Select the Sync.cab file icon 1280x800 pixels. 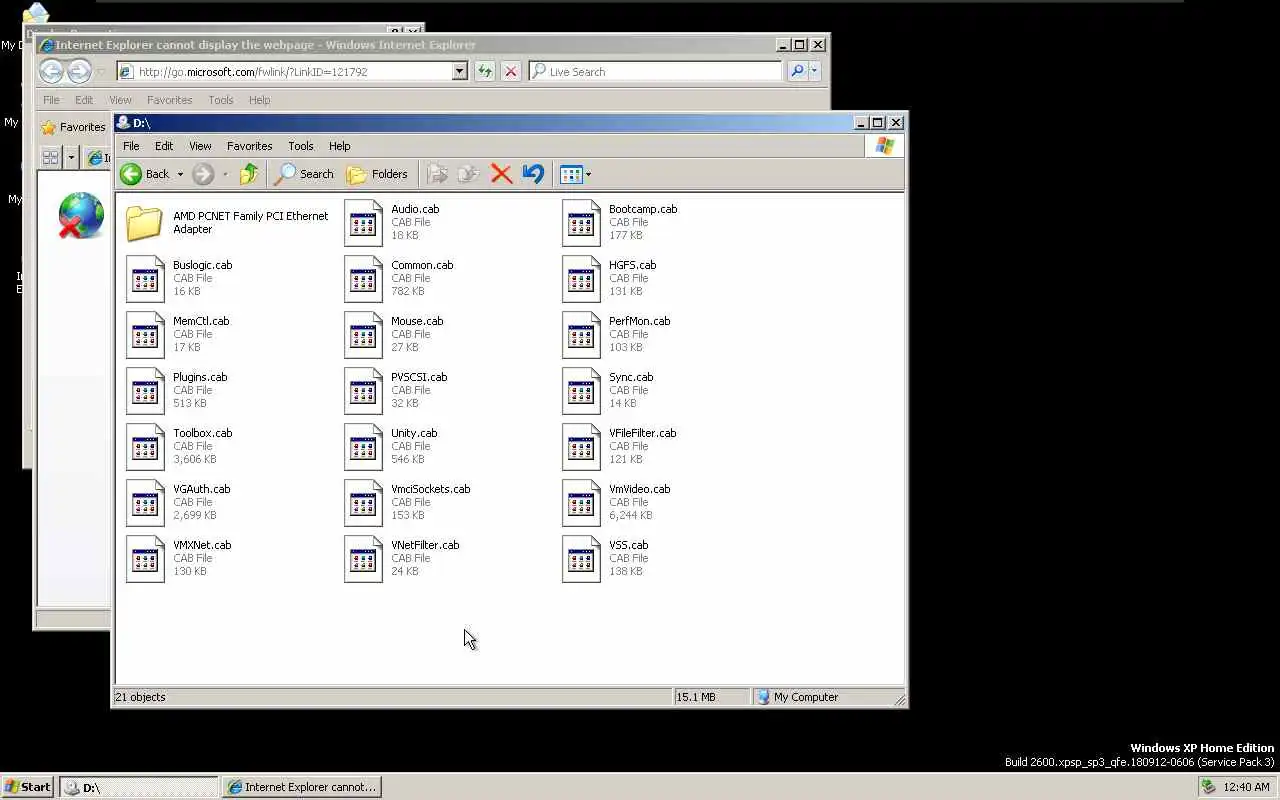point(581,390)
